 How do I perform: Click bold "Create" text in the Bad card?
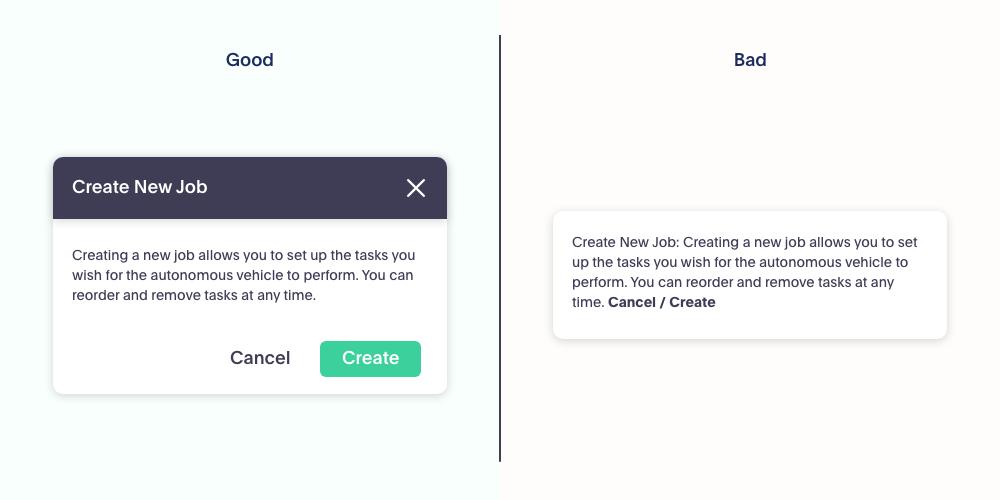(693, 302)
